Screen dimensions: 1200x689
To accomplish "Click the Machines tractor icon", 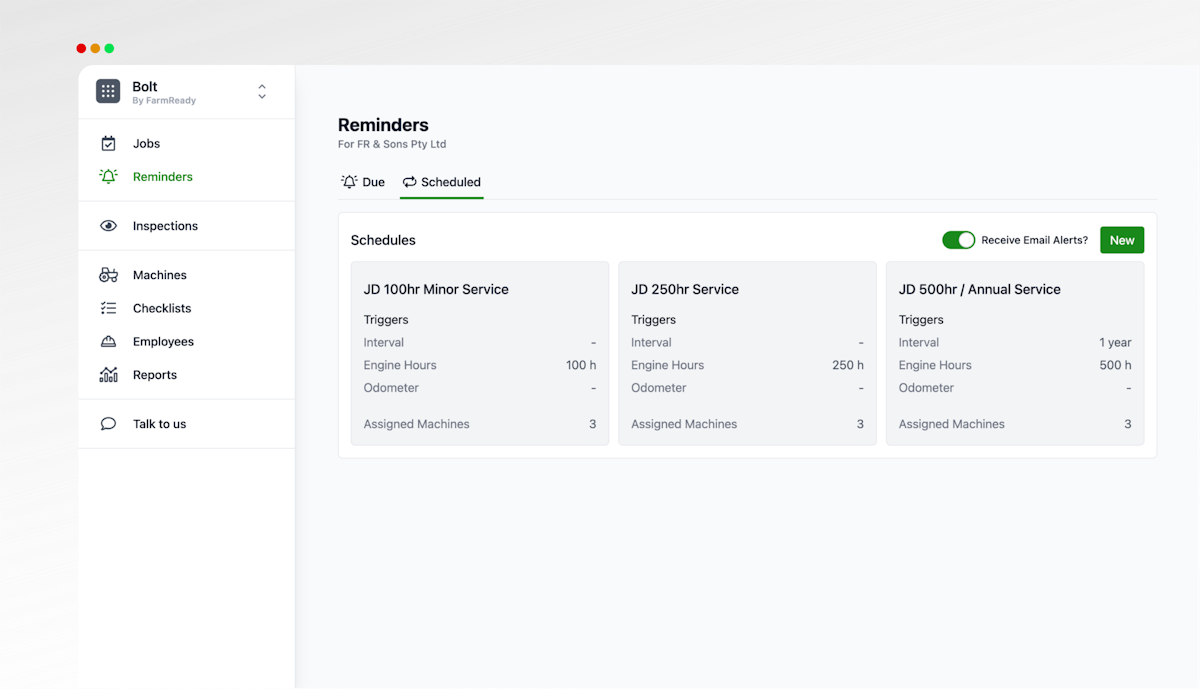I will coord(108,275).
